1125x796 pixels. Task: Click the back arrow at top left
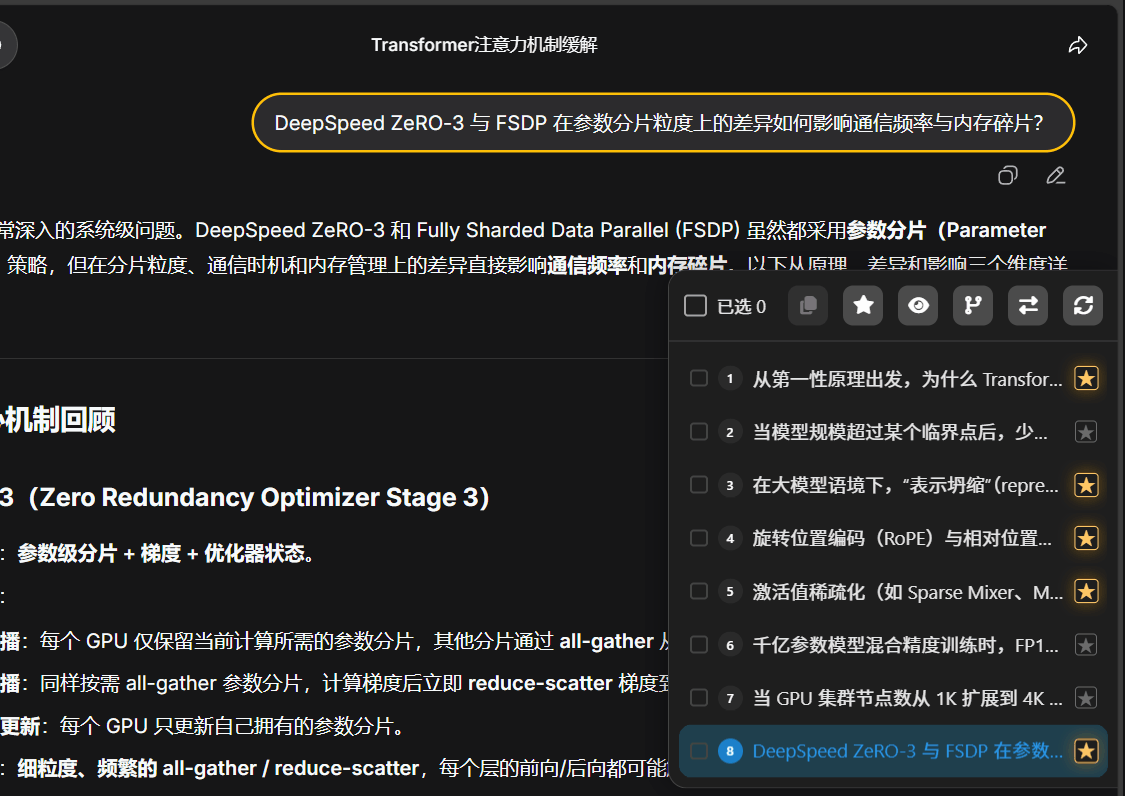[x=5, y=44]
